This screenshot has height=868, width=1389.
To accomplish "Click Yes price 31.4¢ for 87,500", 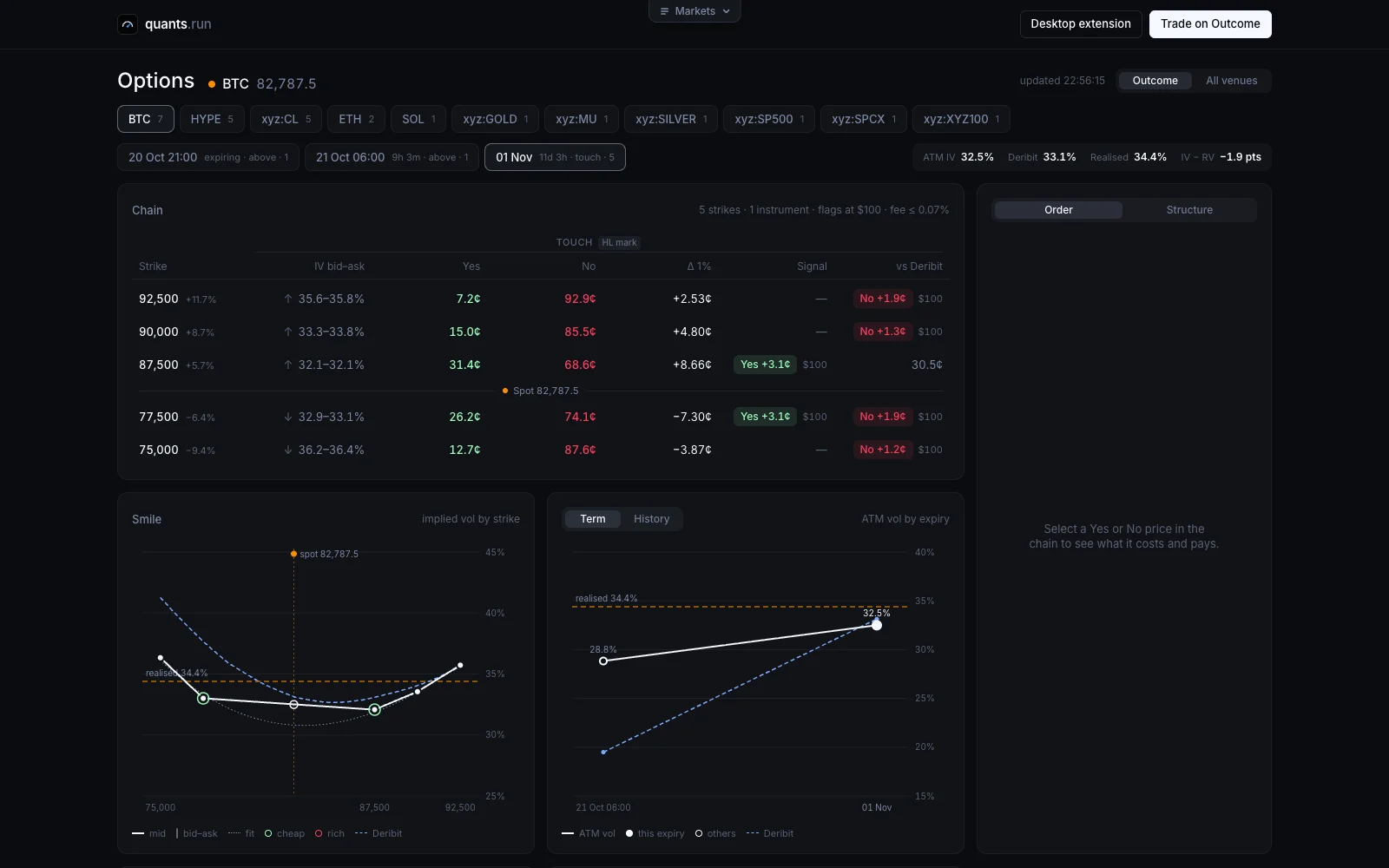I will [x=464, y=365].
